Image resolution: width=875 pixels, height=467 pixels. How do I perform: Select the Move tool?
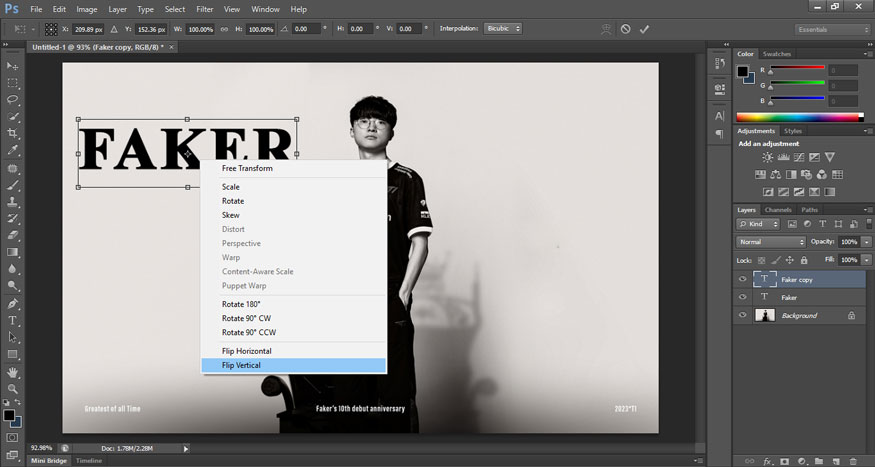point(12,66)
